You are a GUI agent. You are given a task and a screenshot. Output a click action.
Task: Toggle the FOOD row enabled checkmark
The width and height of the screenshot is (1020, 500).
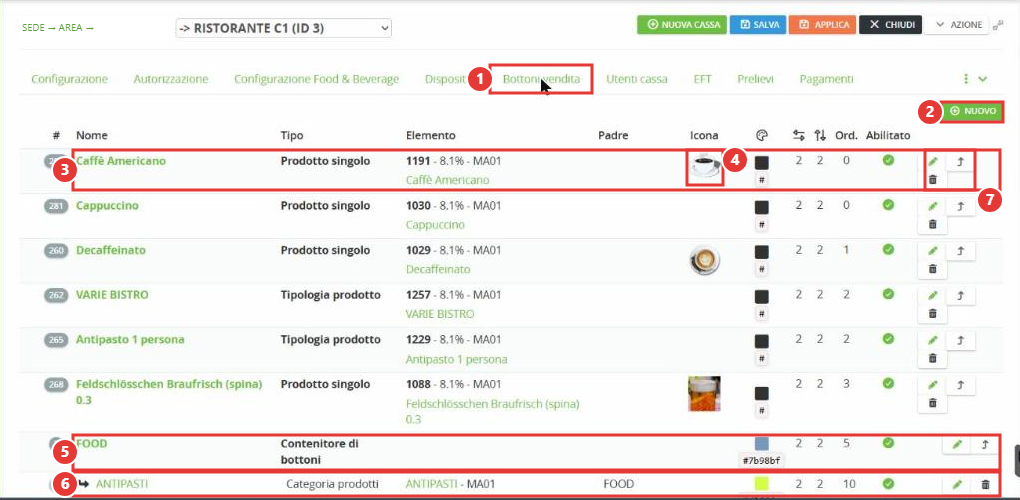[888, 443]
